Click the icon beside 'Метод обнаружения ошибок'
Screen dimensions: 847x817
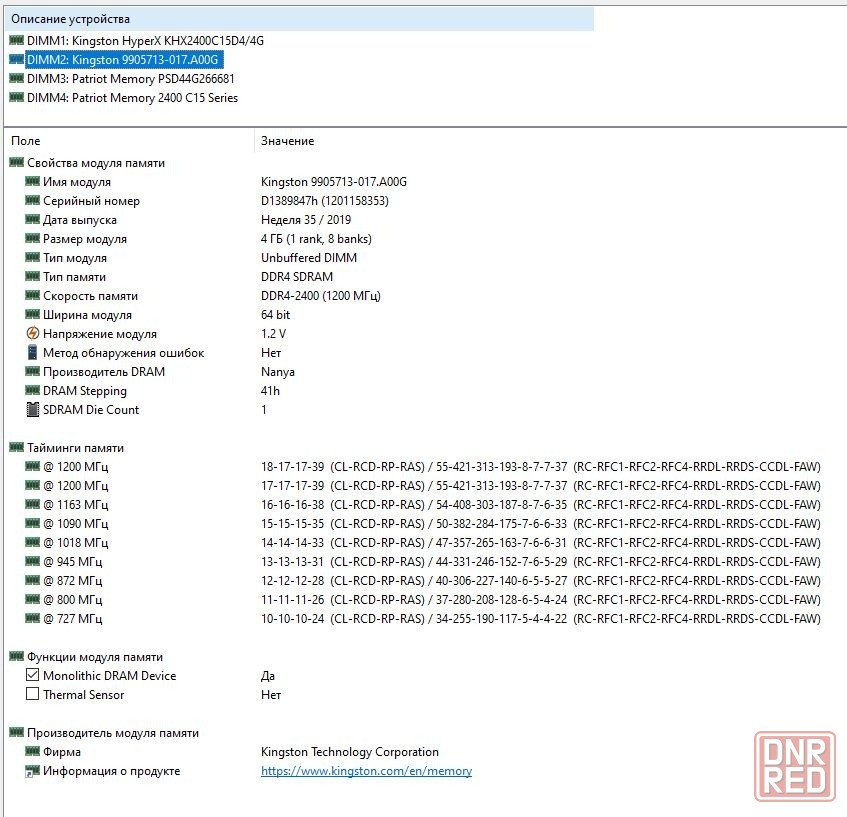coord(32,352)
